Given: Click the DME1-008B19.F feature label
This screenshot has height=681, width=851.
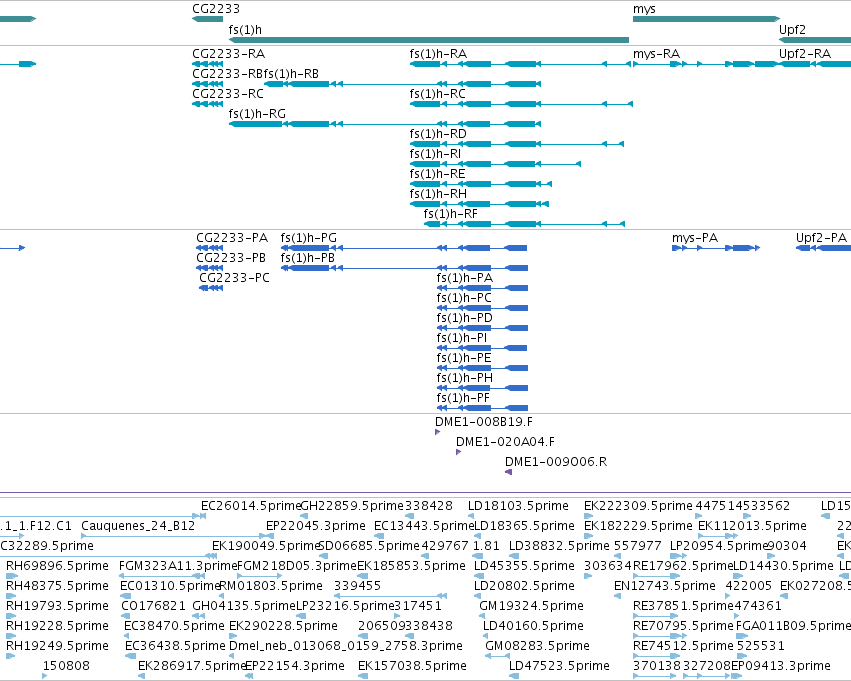Looking at the screenshot, I should coord(484,422).
